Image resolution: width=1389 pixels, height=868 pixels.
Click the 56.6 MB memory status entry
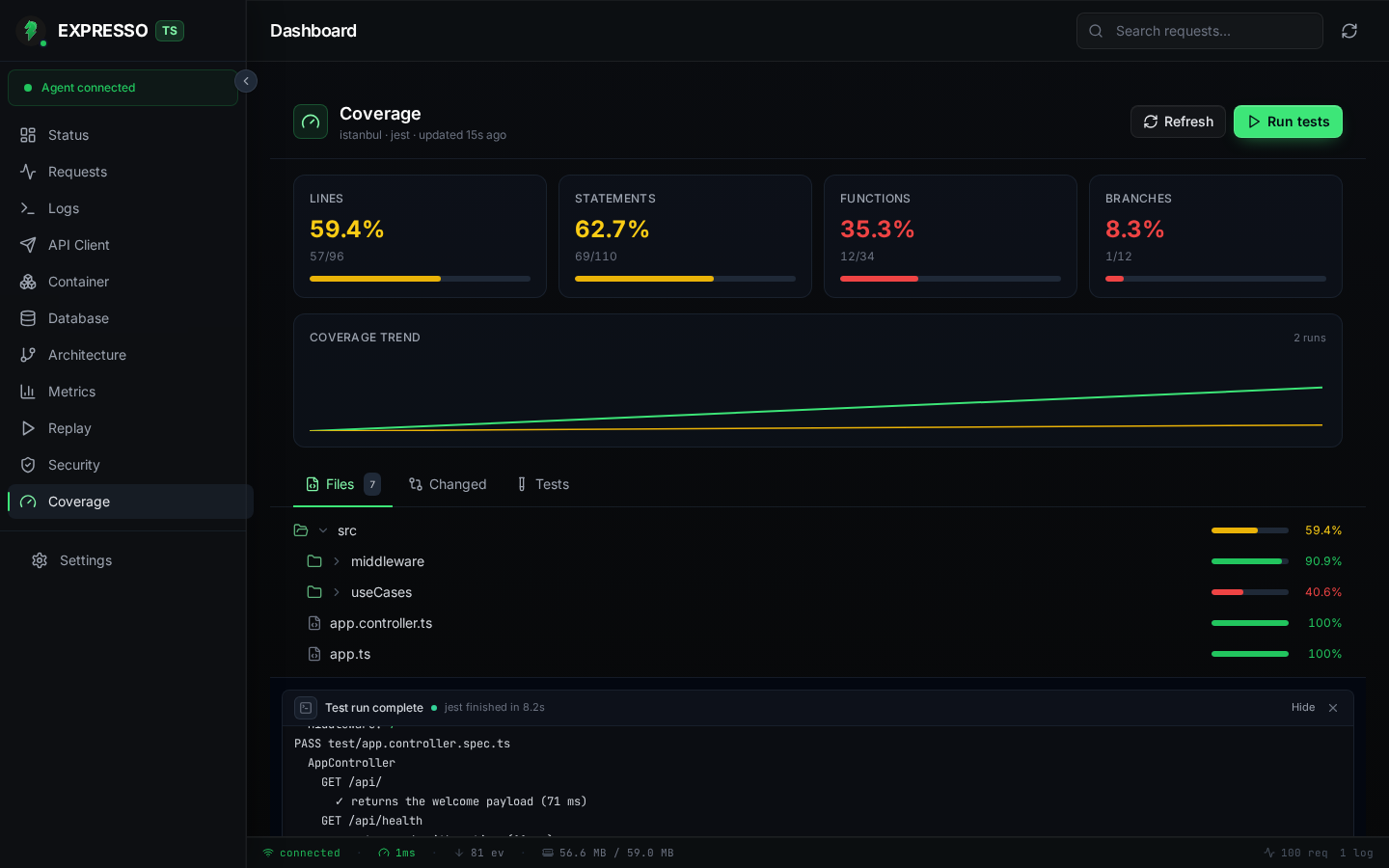[x=608, y=853]
